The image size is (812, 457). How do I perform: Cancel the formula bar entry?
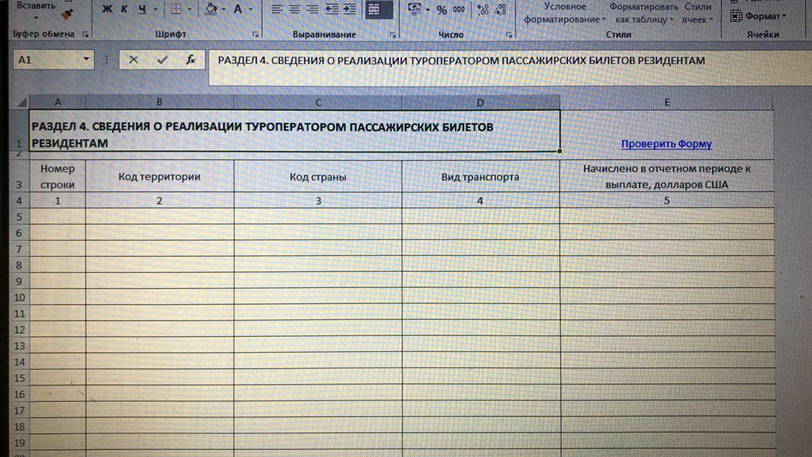click(133, 60)
